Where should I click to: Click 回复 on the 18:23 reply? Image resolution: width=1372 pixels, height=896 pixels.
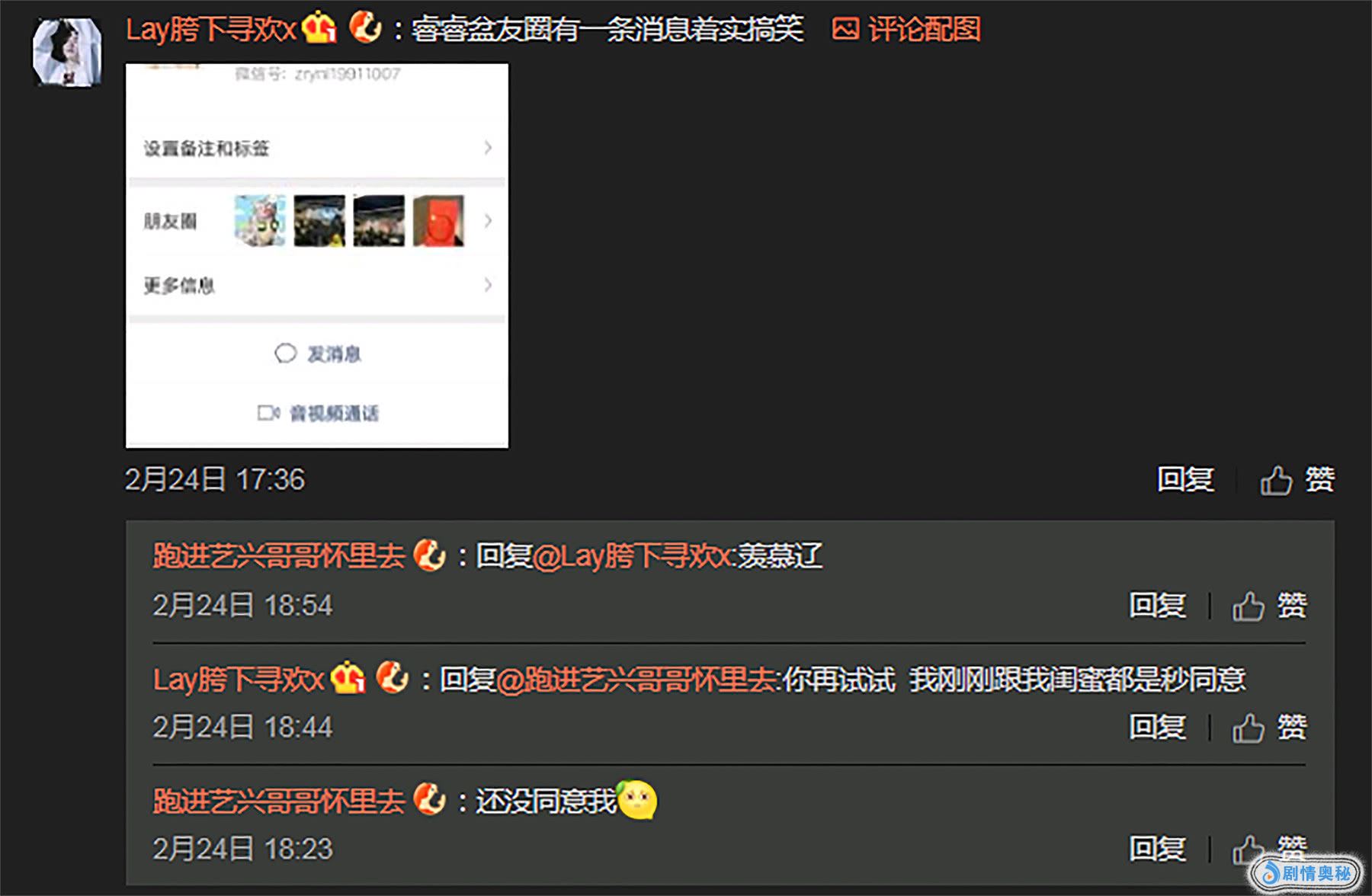(1158, 849)
